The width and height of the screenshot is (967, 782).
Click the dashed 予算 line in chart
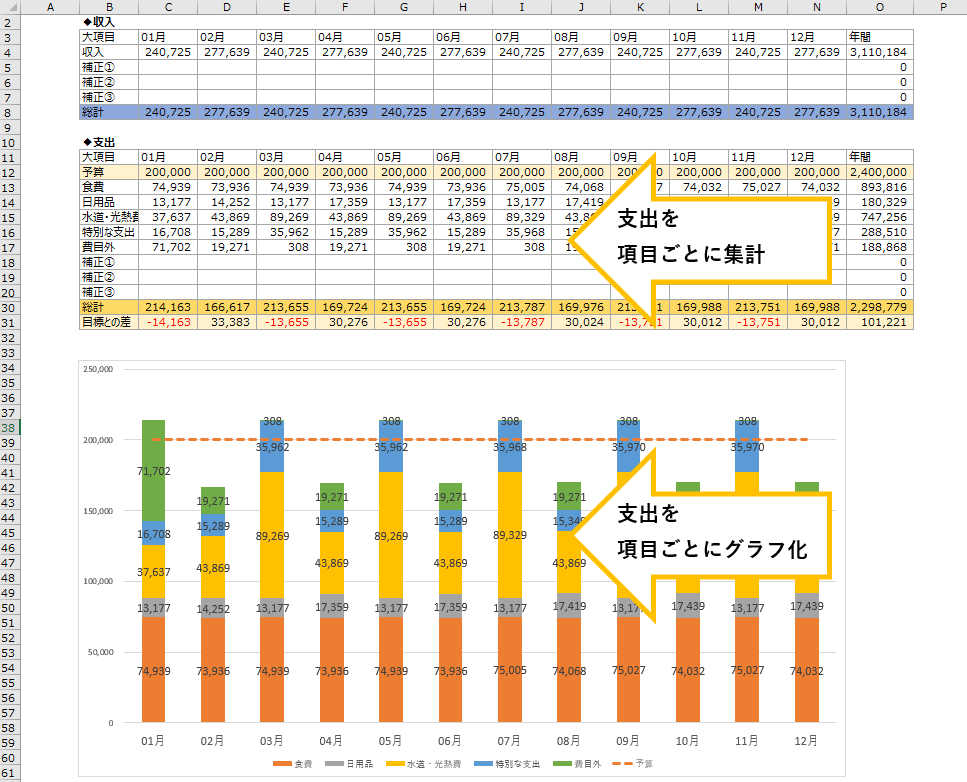pos(480,440)
